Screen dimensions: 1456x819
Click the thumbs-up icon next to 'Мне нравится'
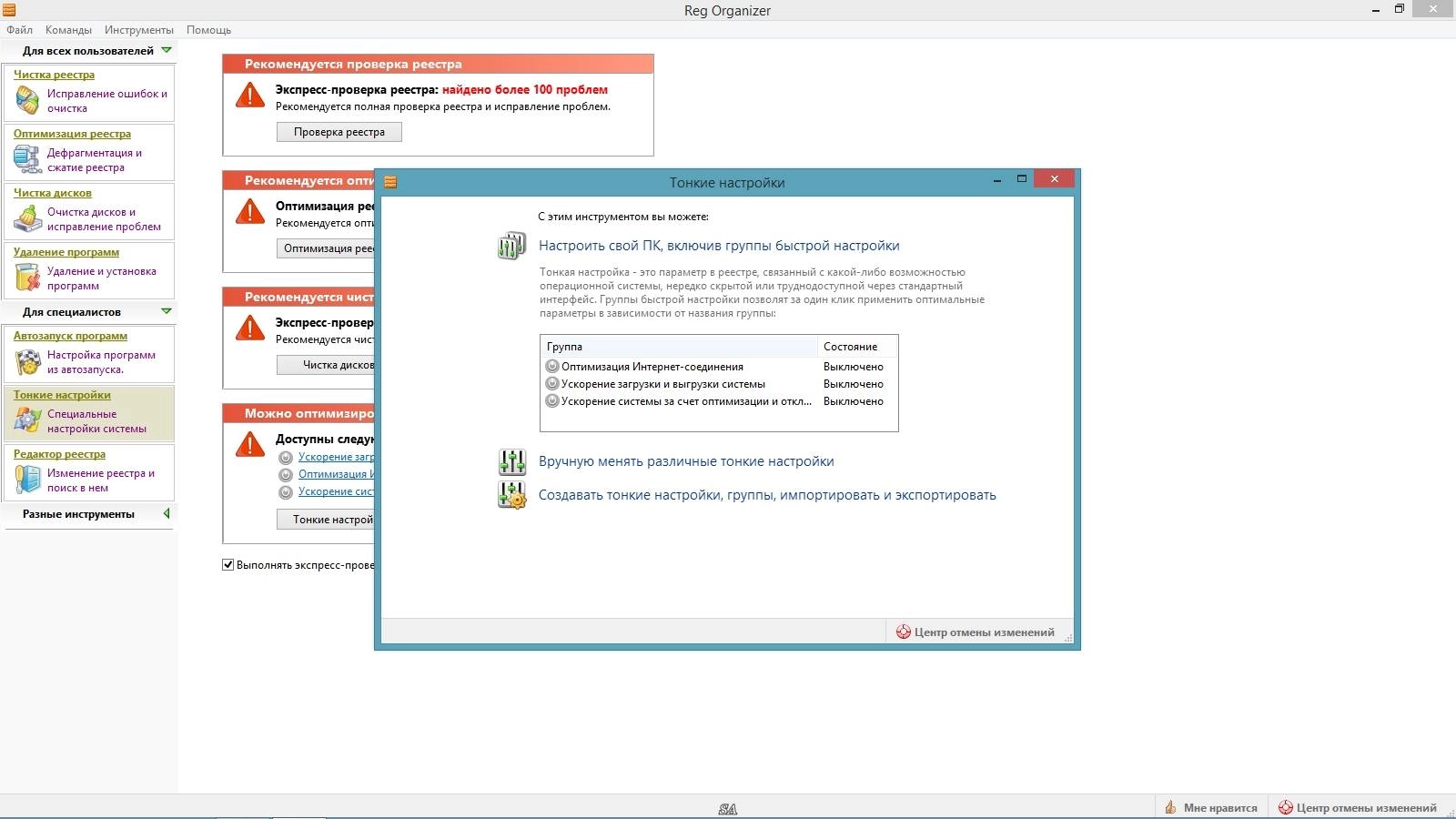pyautogui.click(x=1171, y=807)
